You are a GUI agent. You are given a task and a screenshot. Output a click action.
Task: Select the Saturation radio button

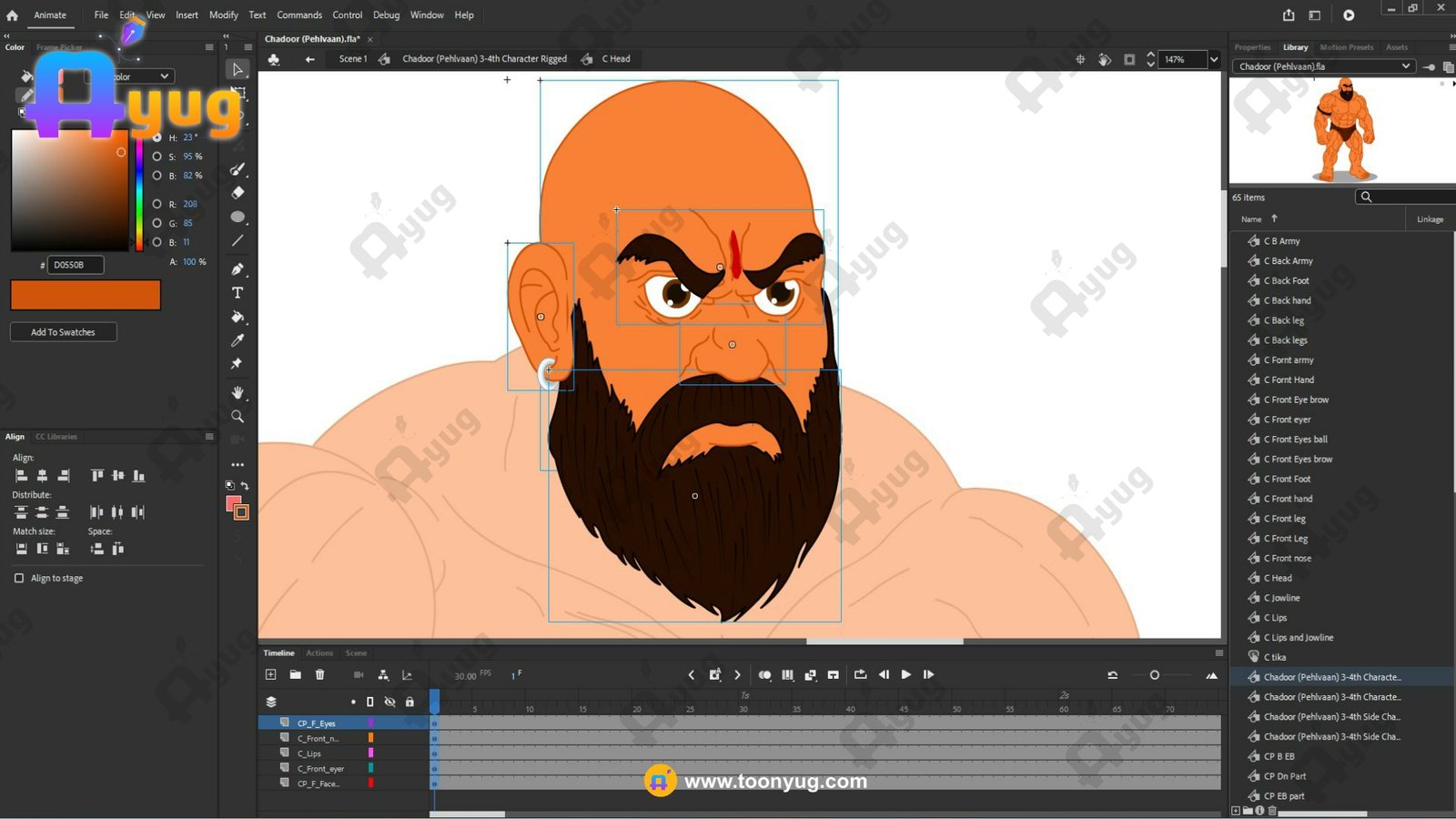157,157
